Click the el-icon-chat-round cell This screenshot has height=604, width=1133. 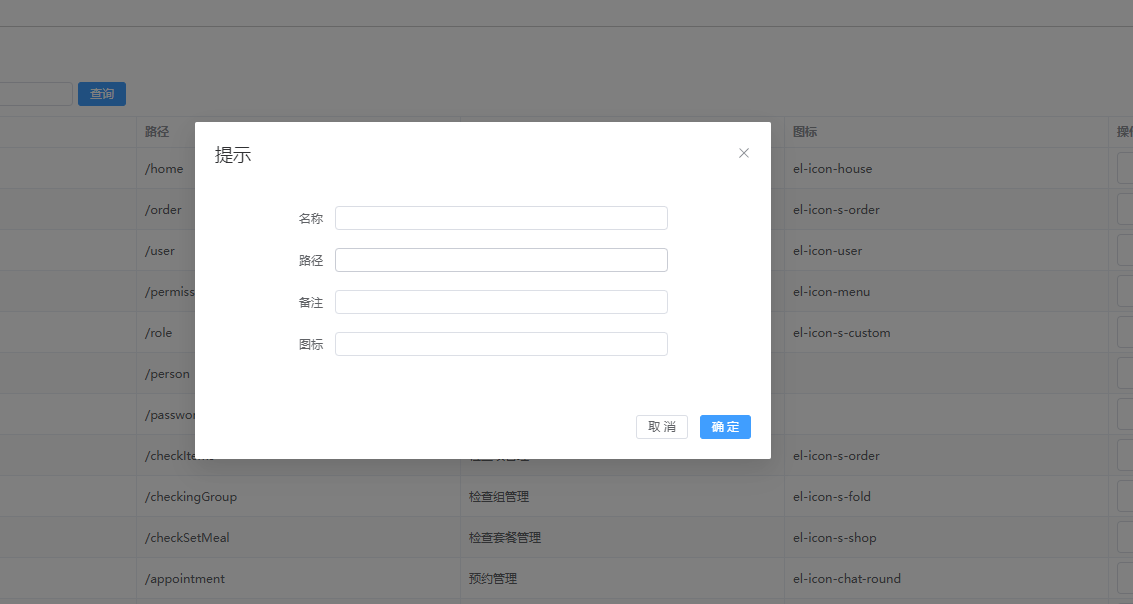[x=846, y=579]
